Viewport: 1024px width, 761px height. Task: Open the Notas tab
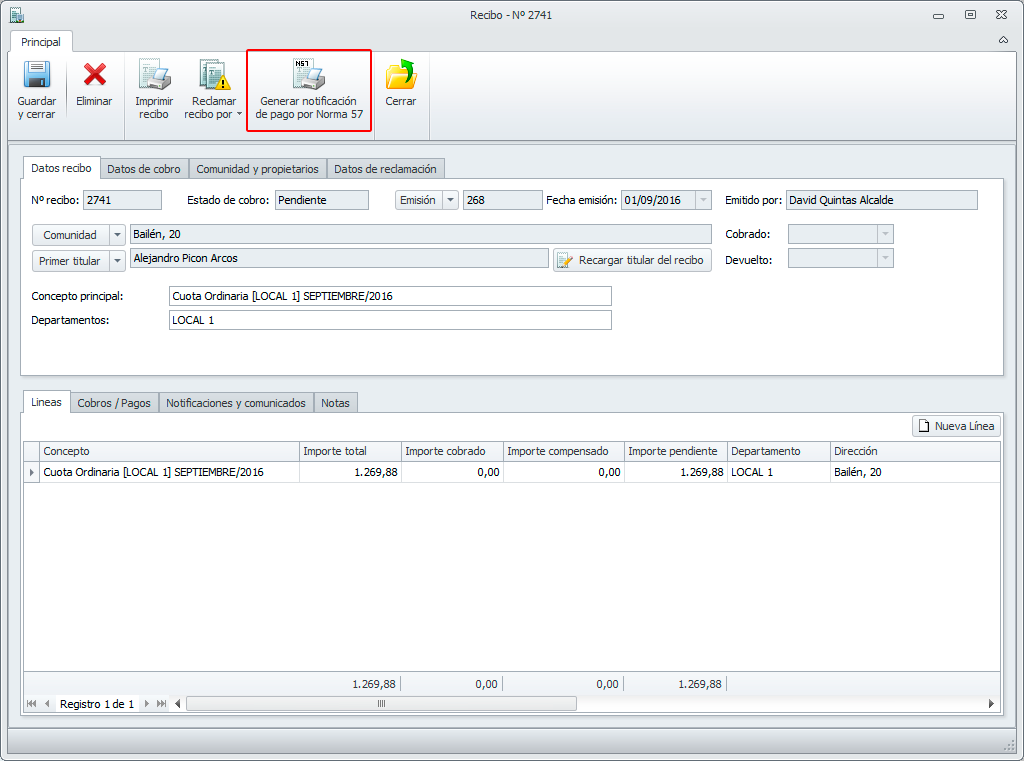(x=336, y=403)
